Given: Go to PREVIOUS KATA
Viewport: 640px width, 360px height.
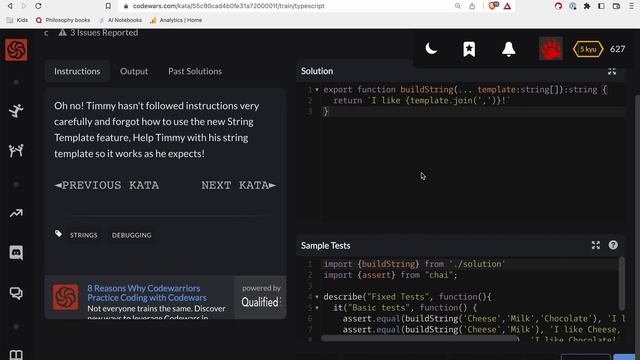Looking at the screenshot, I should click(x=107, y=185).
